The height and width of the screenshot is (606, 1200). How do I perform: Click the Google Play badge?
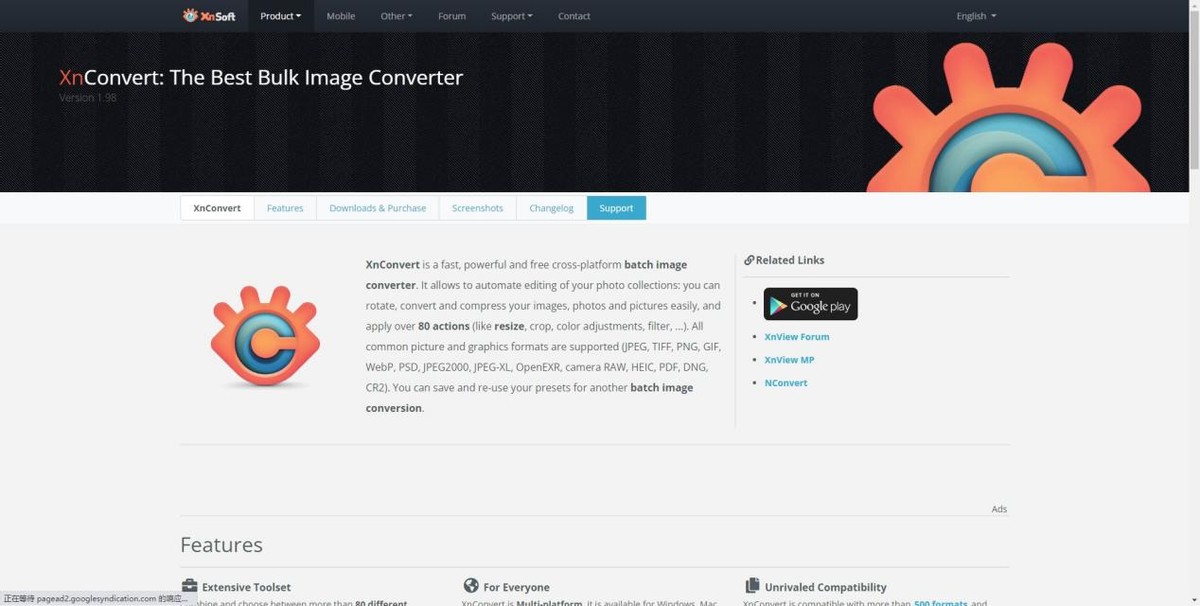click(x=810, y=304)
